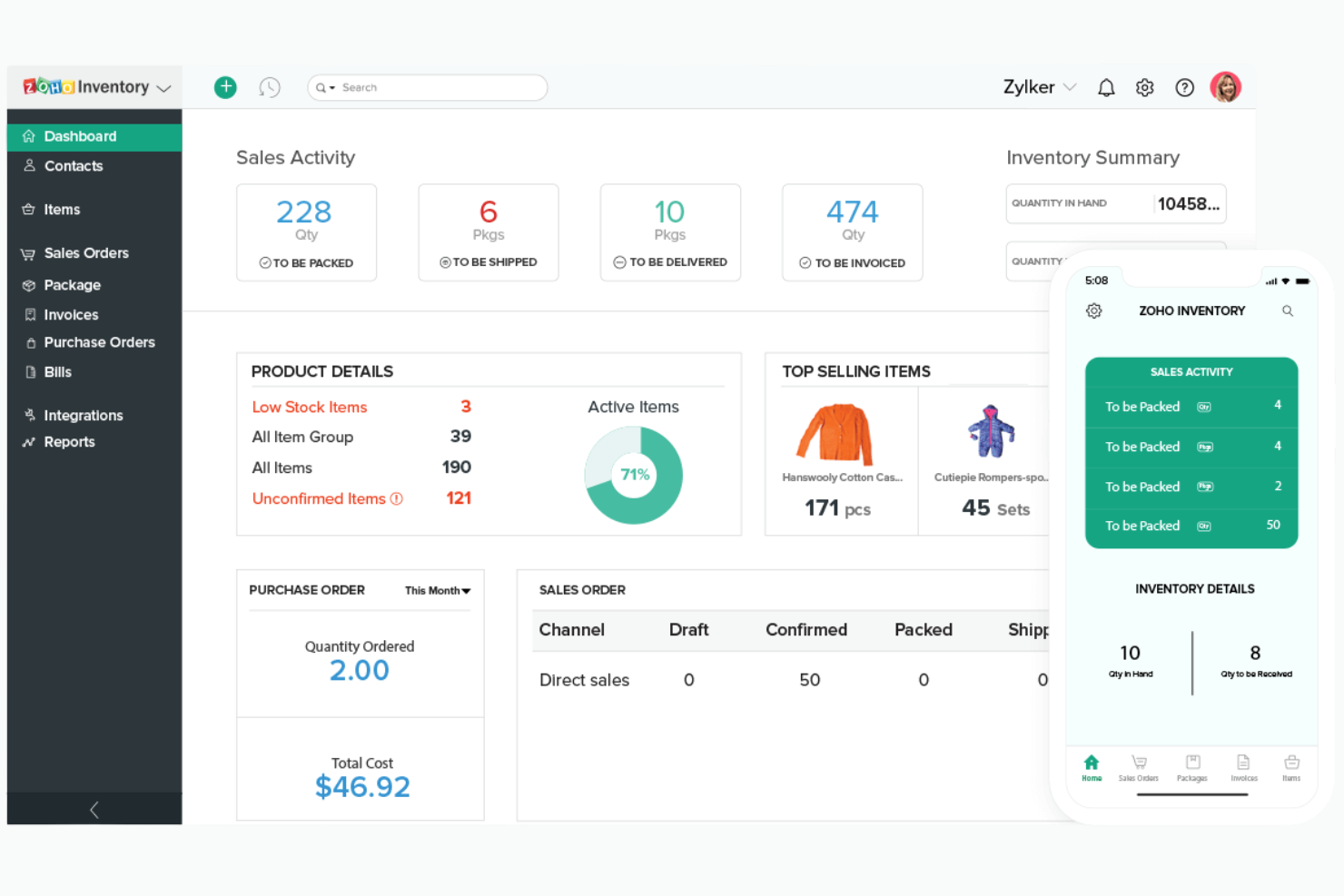Go to the Dashboard tab
The image size is (1344, 896).
pos(80,136)
